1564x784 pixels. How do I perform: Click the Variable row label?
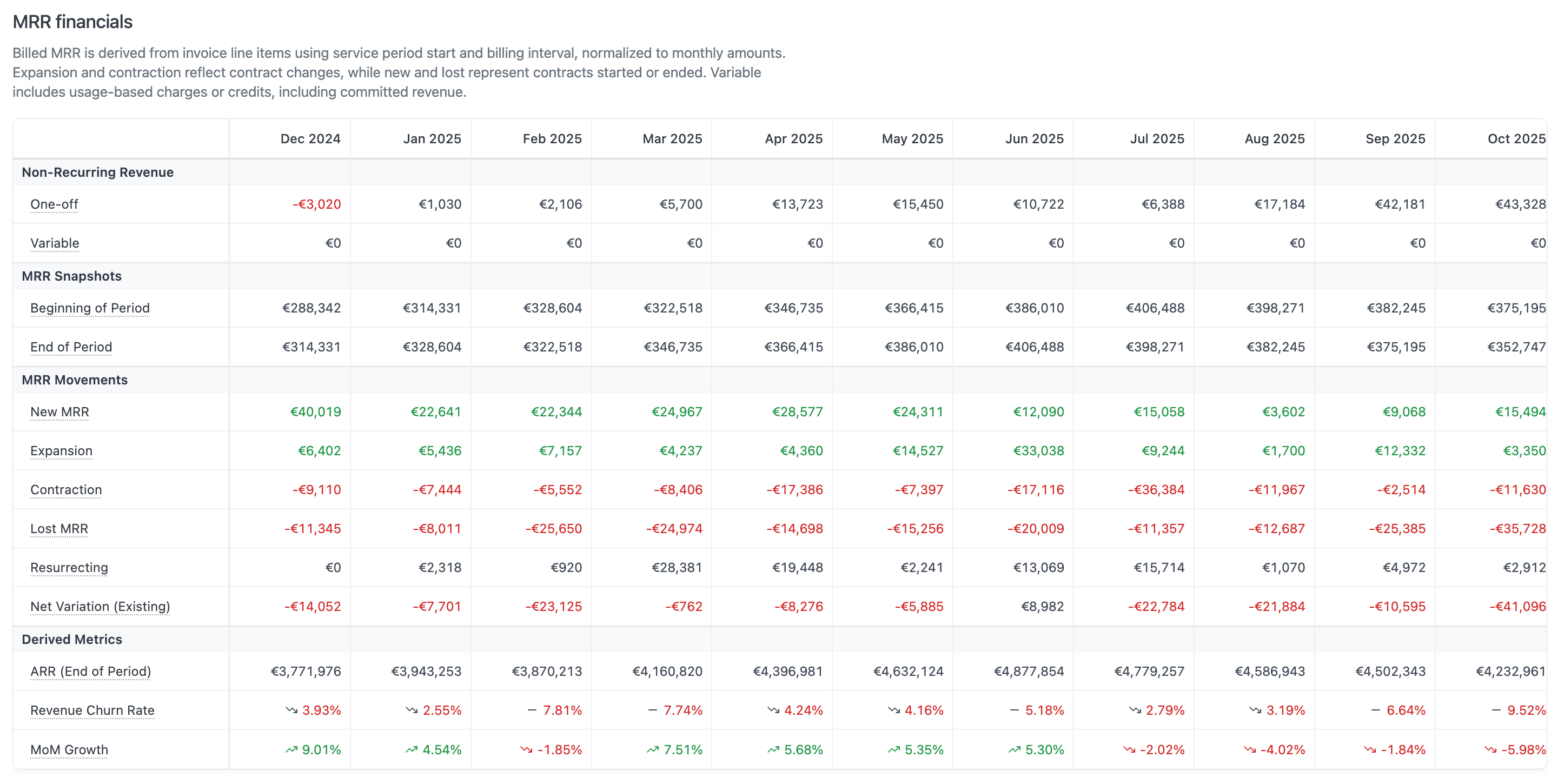55,243
